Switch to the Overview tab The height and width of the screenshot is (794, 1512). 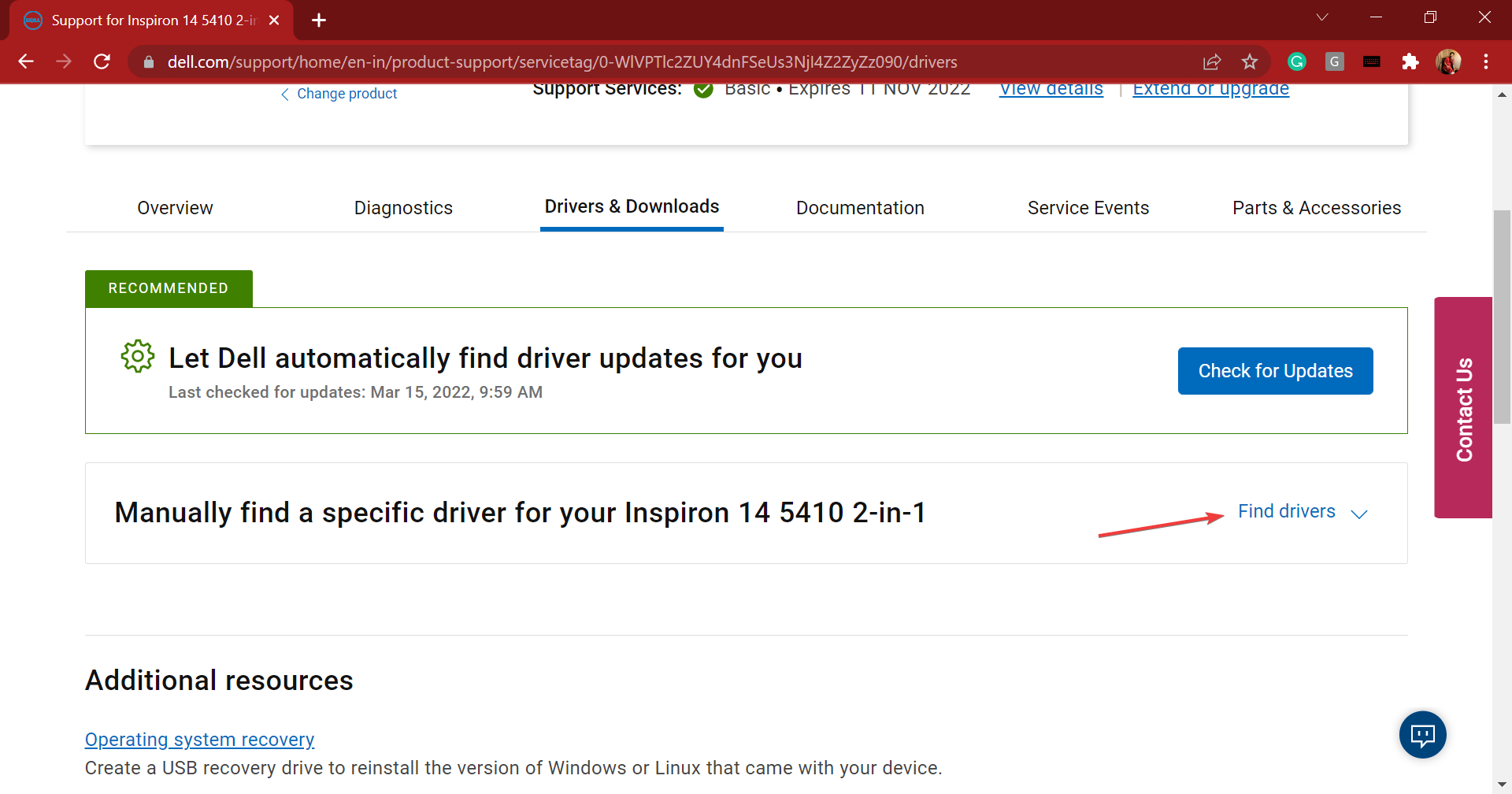tap(175, 208)
